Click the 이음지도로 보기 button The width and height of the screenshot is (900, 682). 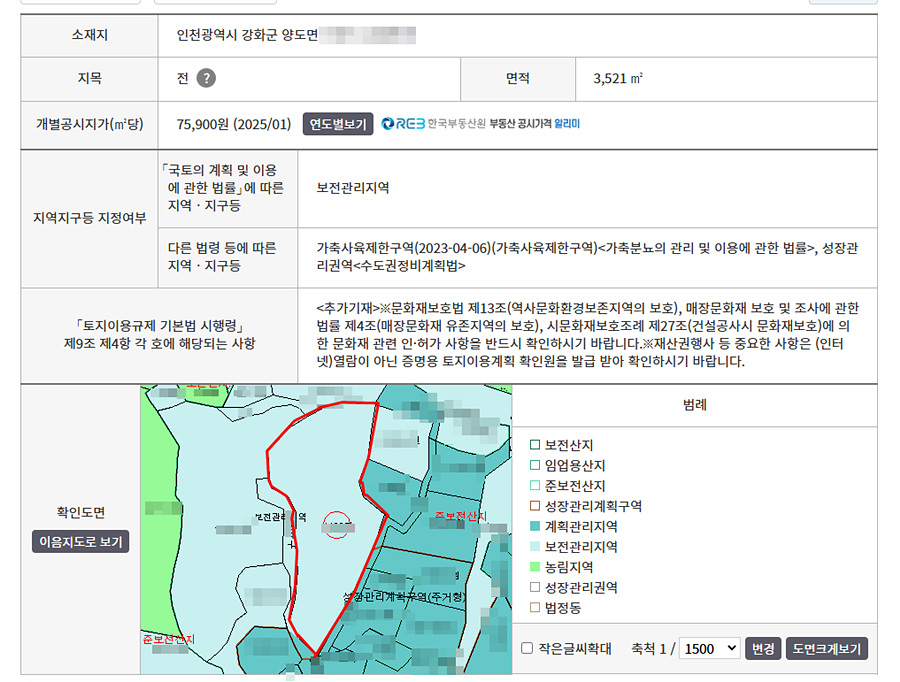tap(80, 542)
